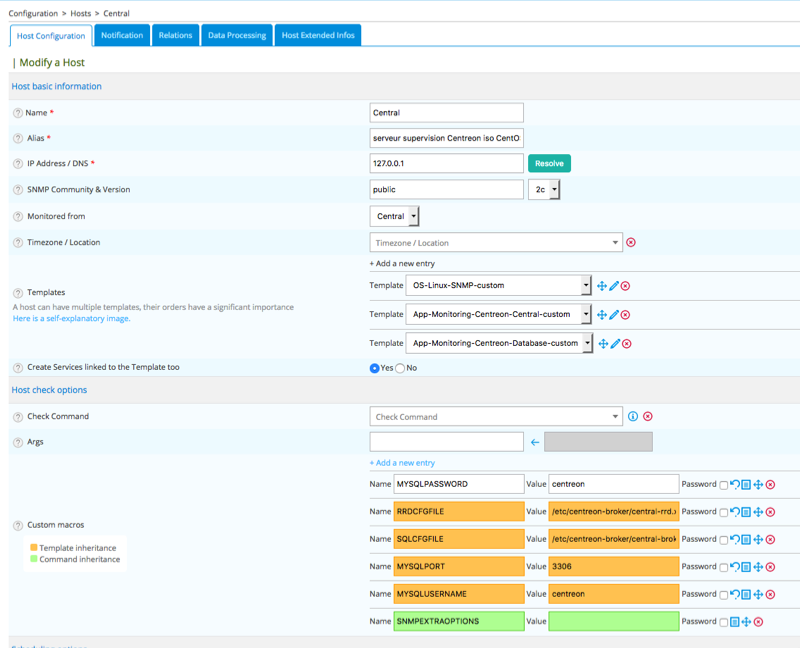
Task: Reset MYSQLPASSWORD macro with undo icon
Action: pos(735,484)
